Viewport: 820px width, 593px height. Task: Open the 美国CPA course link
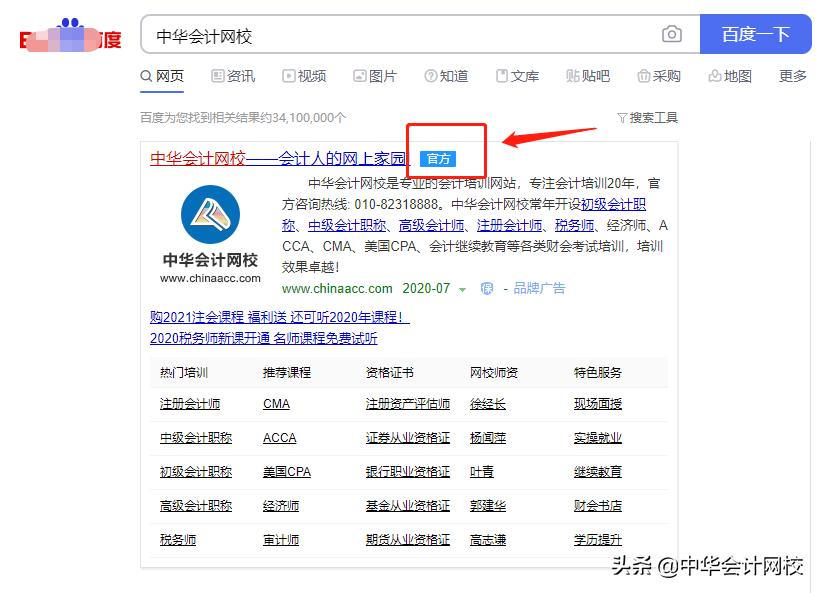pos(287,472)
